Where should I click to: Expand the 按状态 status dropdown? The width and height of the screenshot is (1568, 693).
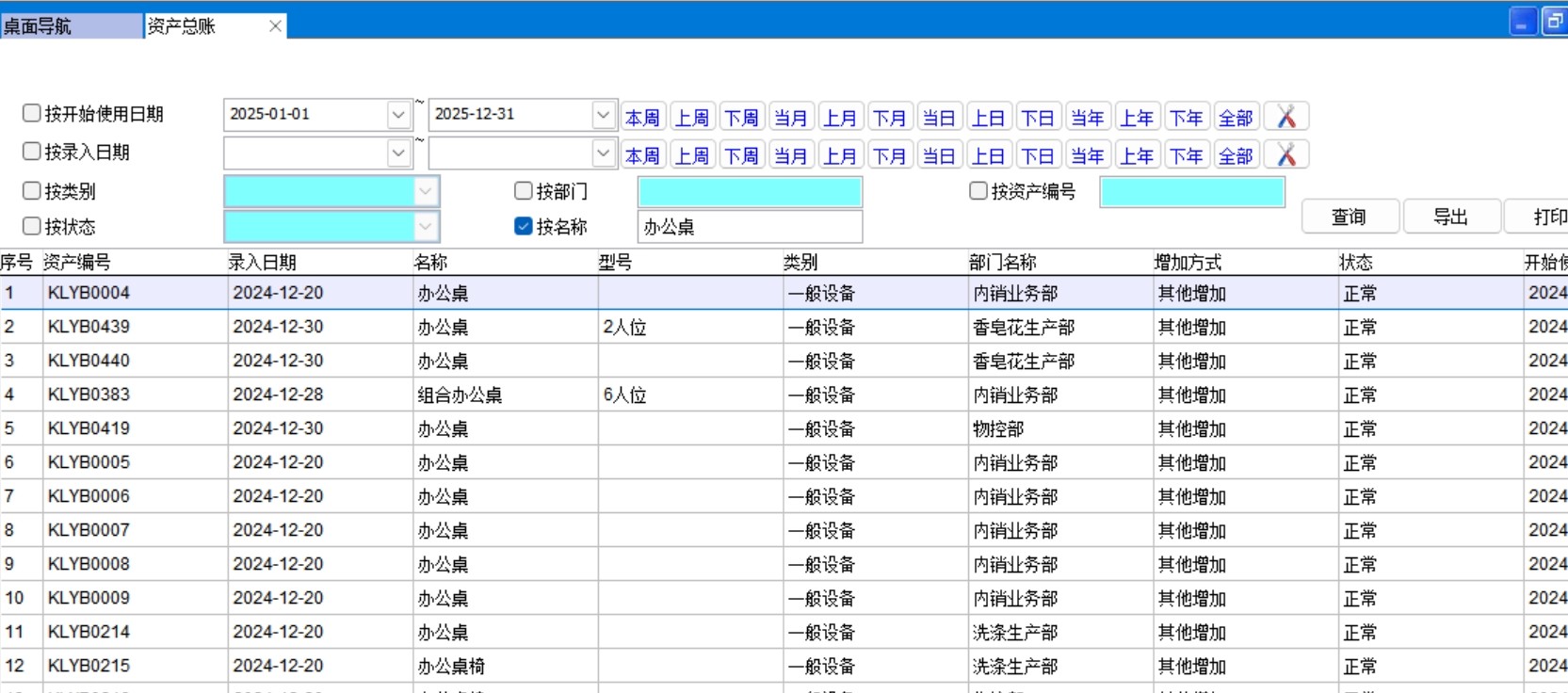pos(426,227)
